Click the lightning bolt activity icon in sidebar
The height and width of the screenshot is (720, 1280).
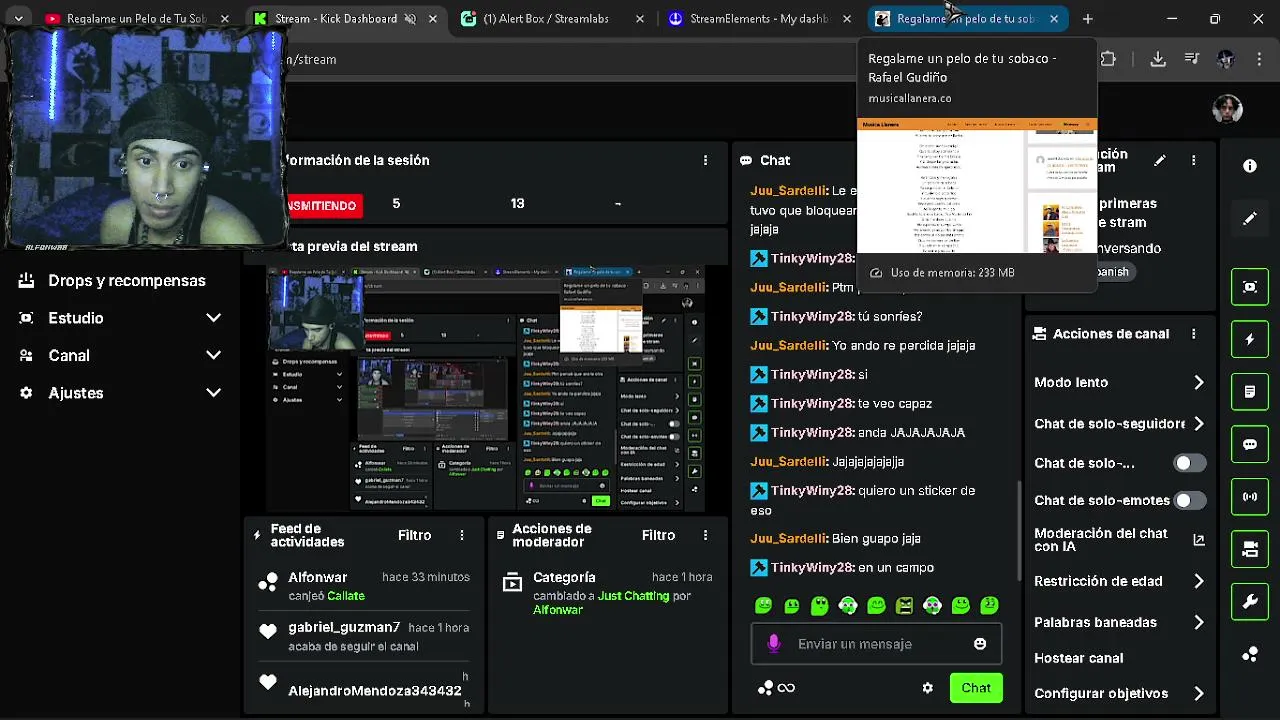tap(1250, 340)
